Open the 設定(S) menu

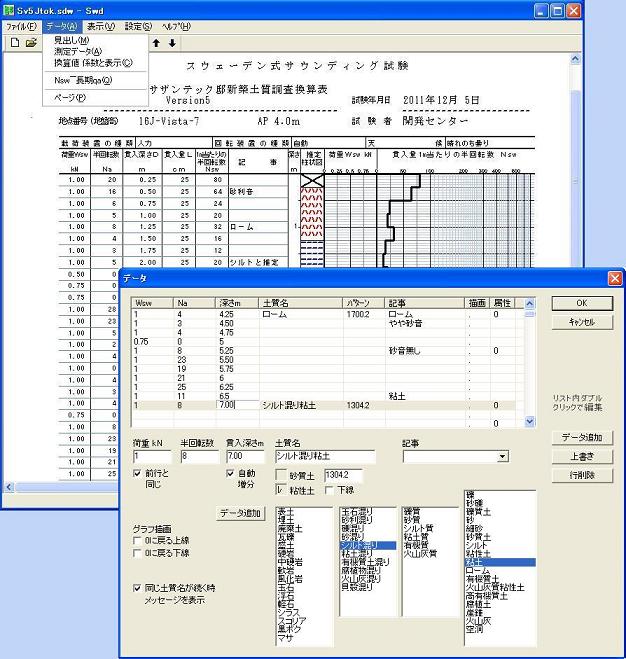coord(138,26)
